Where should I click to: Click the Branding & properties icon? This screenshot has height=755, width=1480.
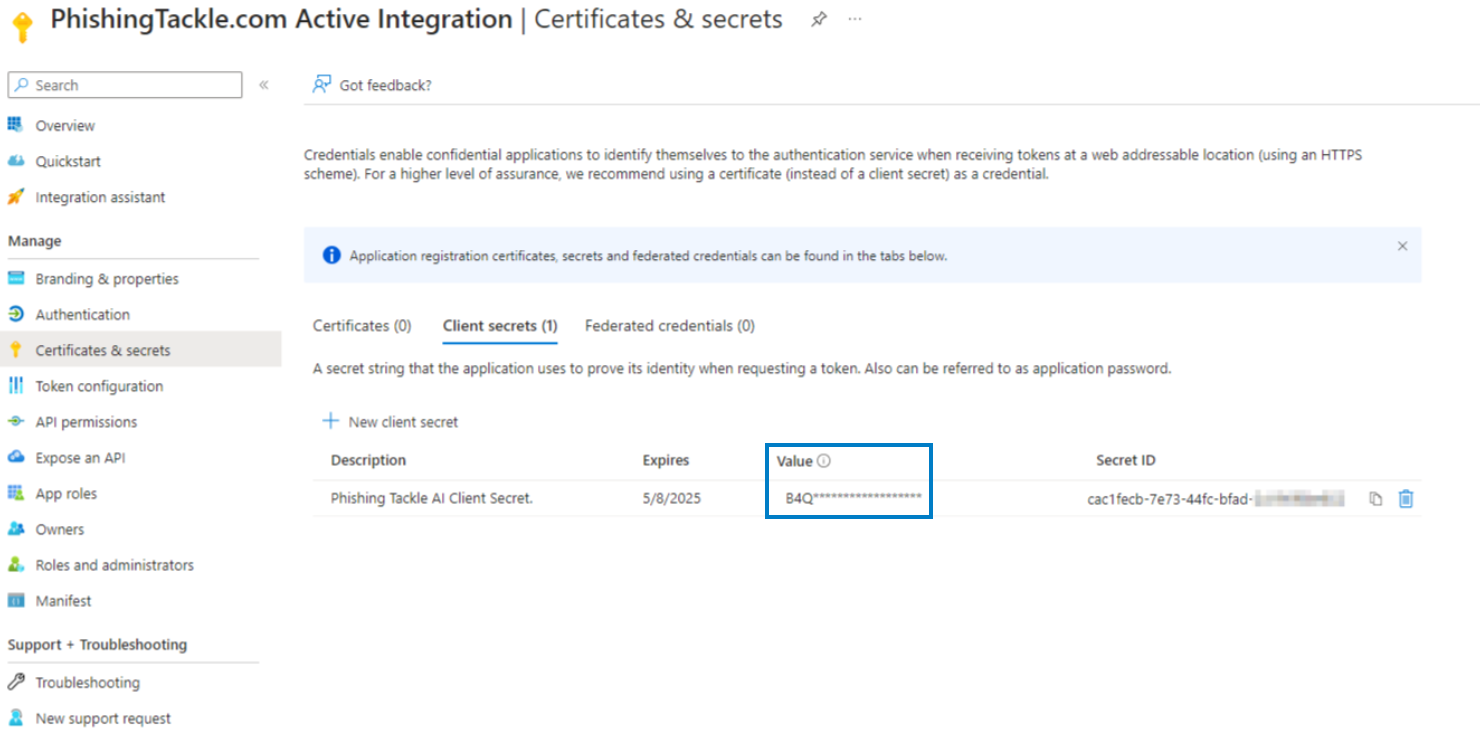click(x=15, y=278)
